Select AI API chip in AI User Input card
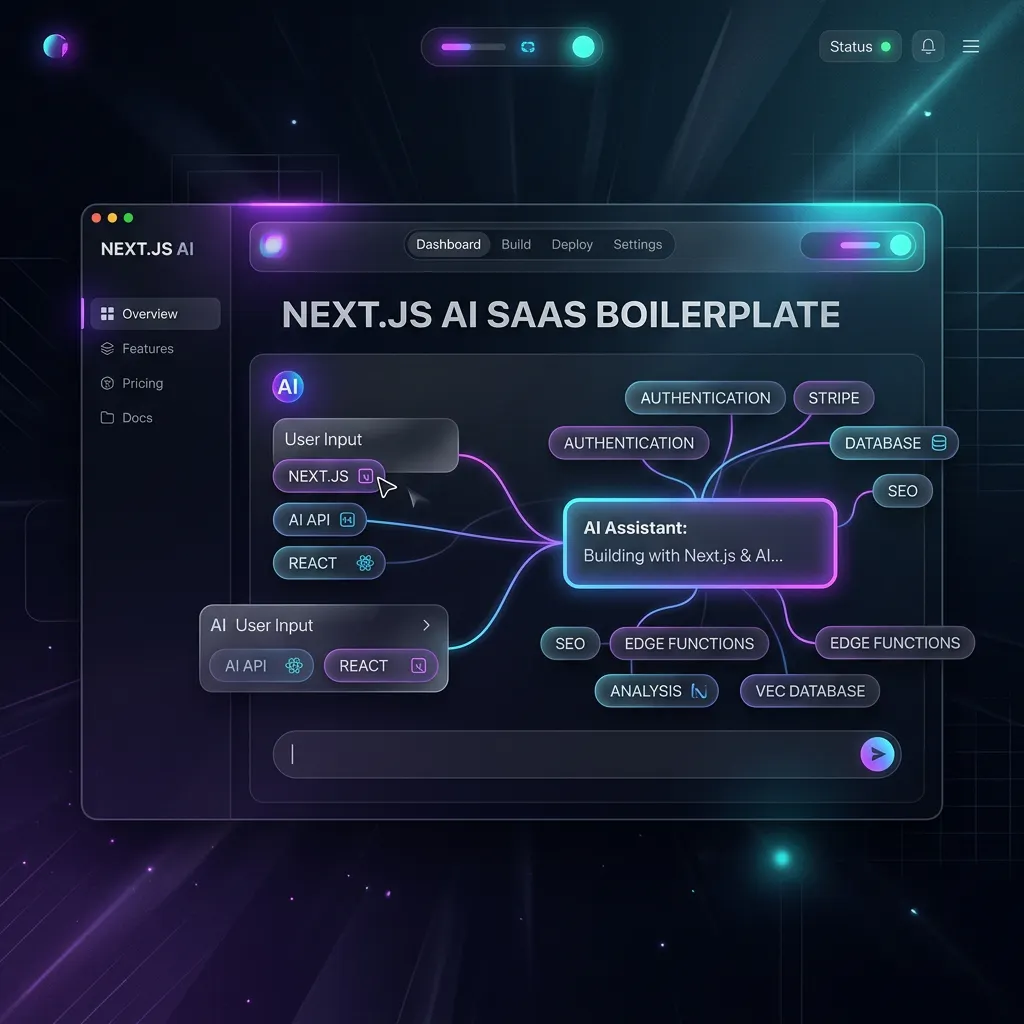 click(261, 665)
